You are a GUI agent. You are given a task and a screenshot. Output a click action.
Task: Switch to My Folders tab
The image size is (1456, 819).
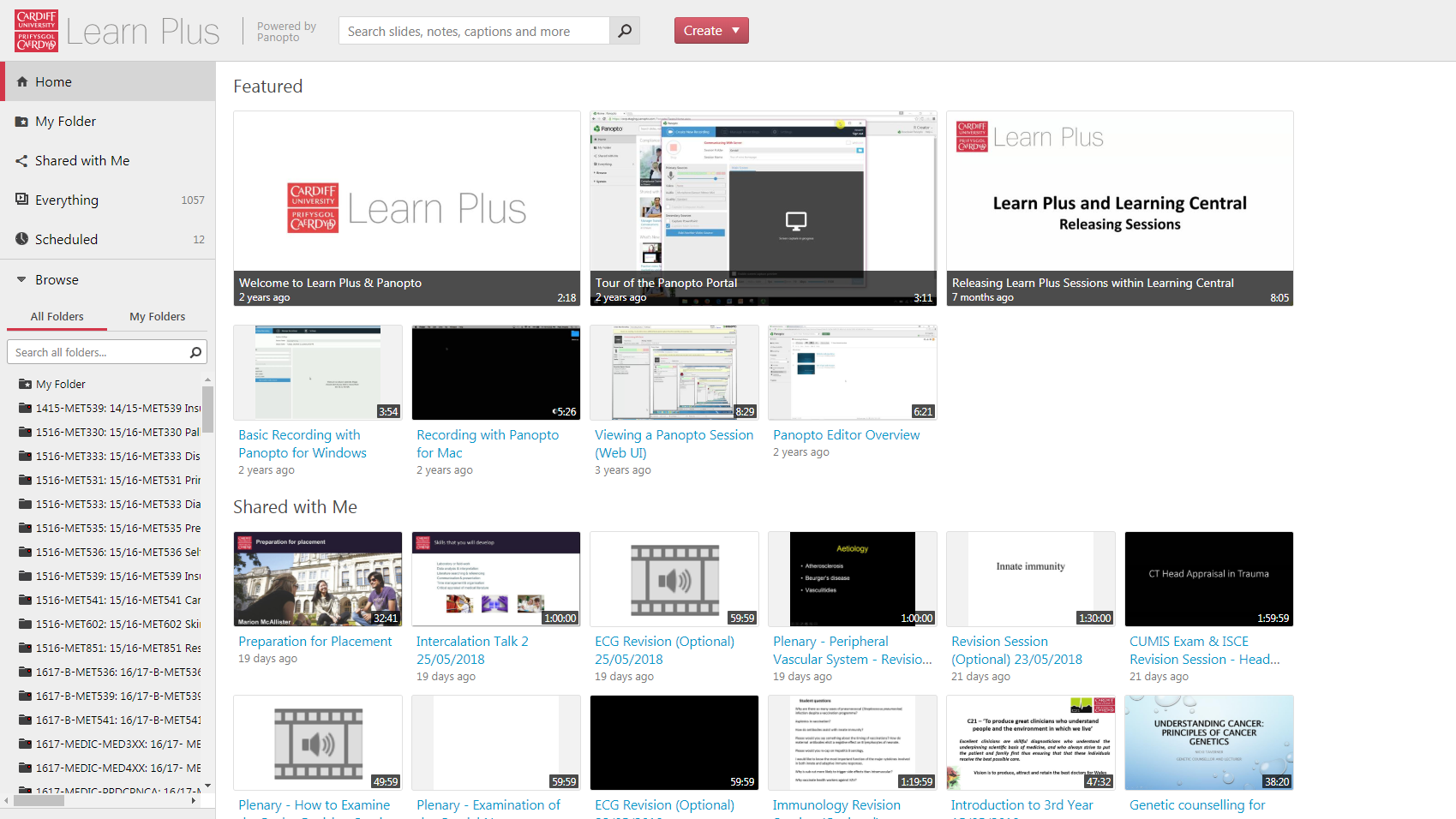[157, 316]
